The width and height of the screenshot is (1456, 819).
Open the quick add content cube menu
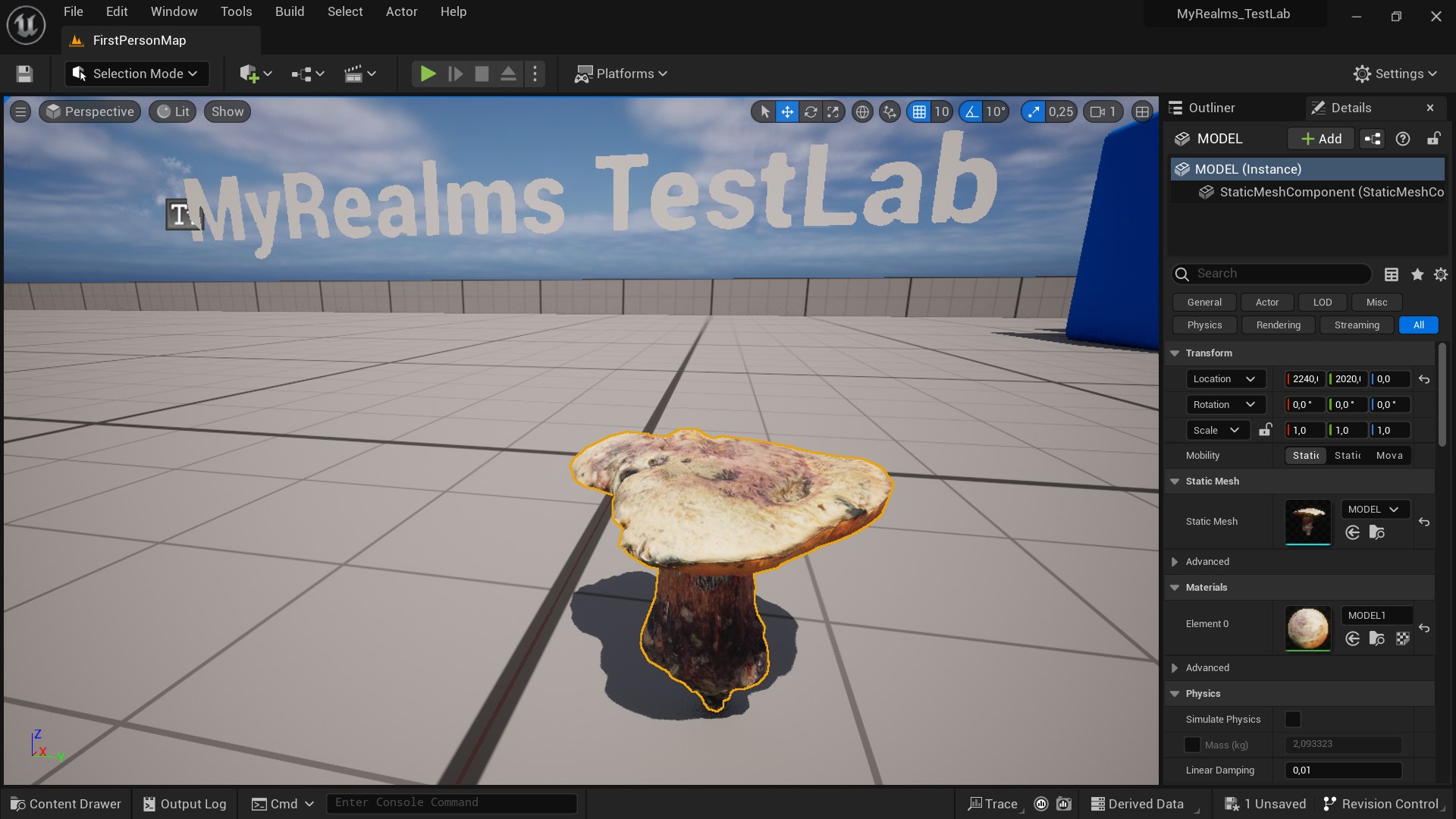256,74
